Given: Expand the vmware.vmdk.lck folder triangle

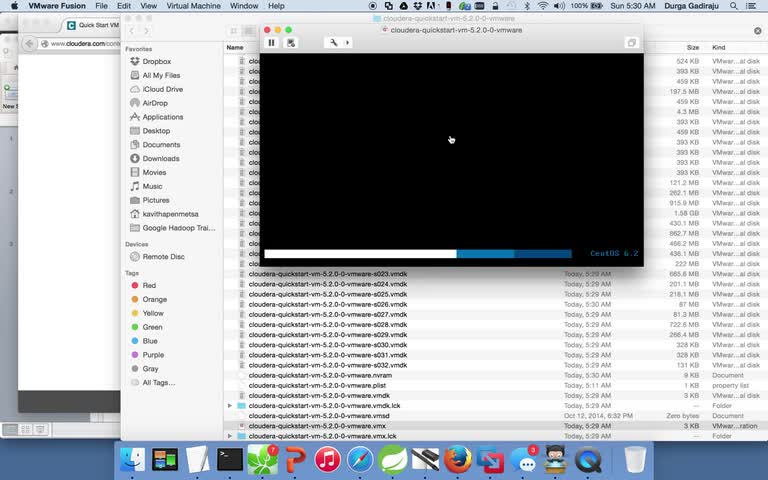Looking at the screenshot, I should [230, 406].
